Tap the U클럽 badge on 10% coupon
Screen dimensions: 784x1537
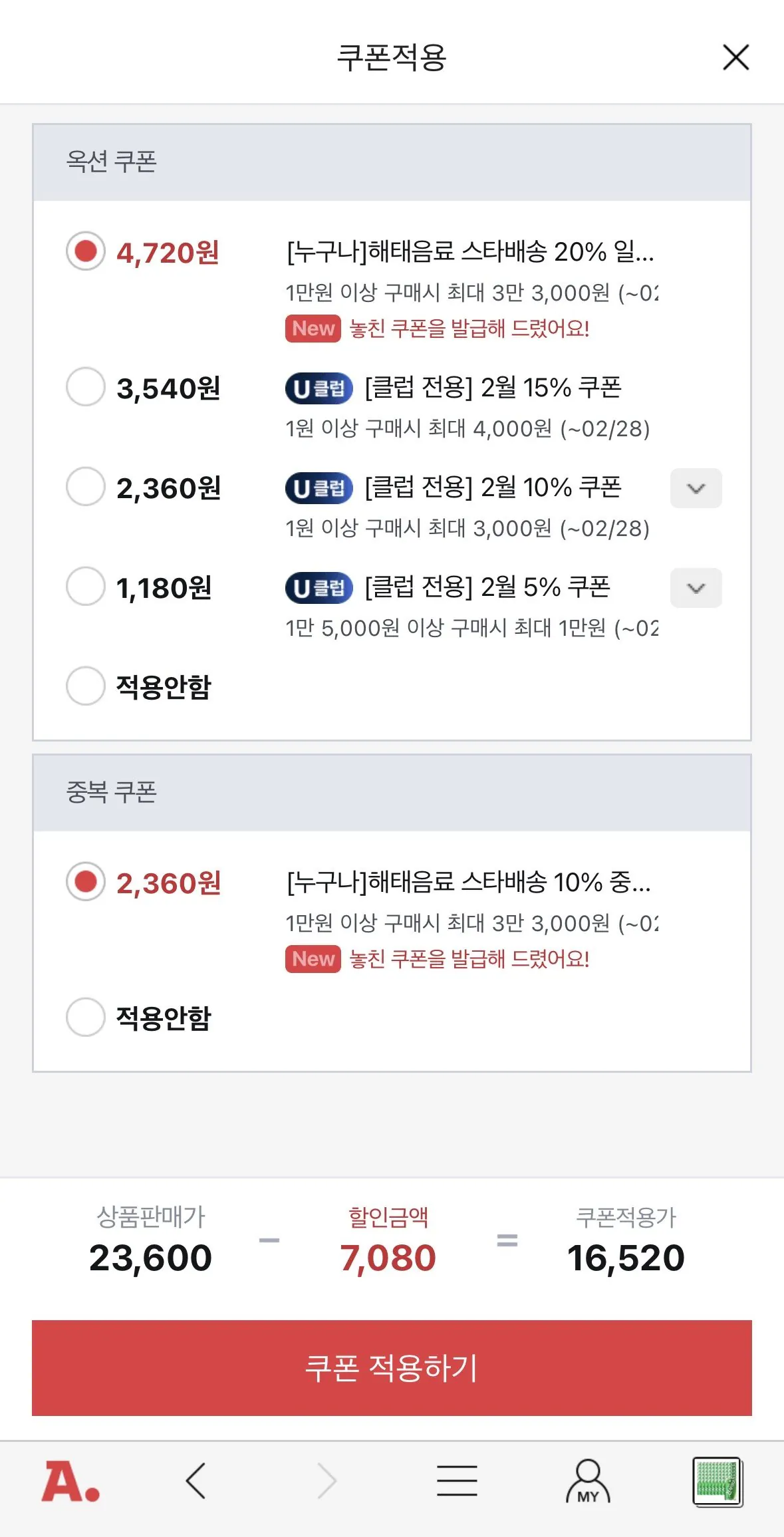(x=319, y=488)
